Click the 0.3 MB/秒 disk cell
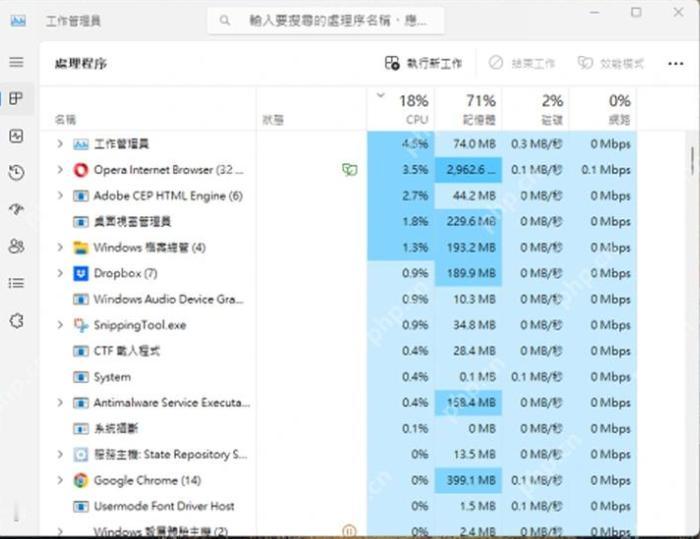Image resolution: width=700 pixels, height=539 pixels. pos(535,144)
